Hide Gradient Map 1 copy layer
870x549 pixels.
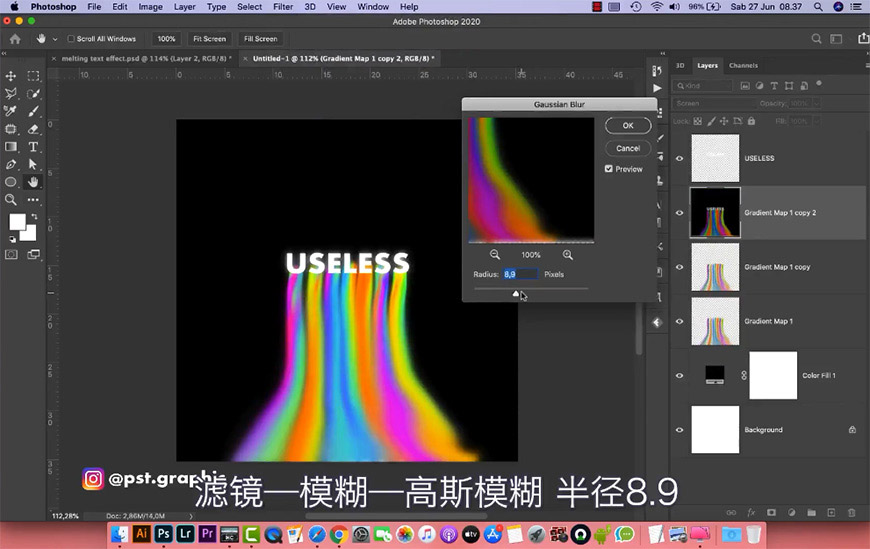pos(680,267)
